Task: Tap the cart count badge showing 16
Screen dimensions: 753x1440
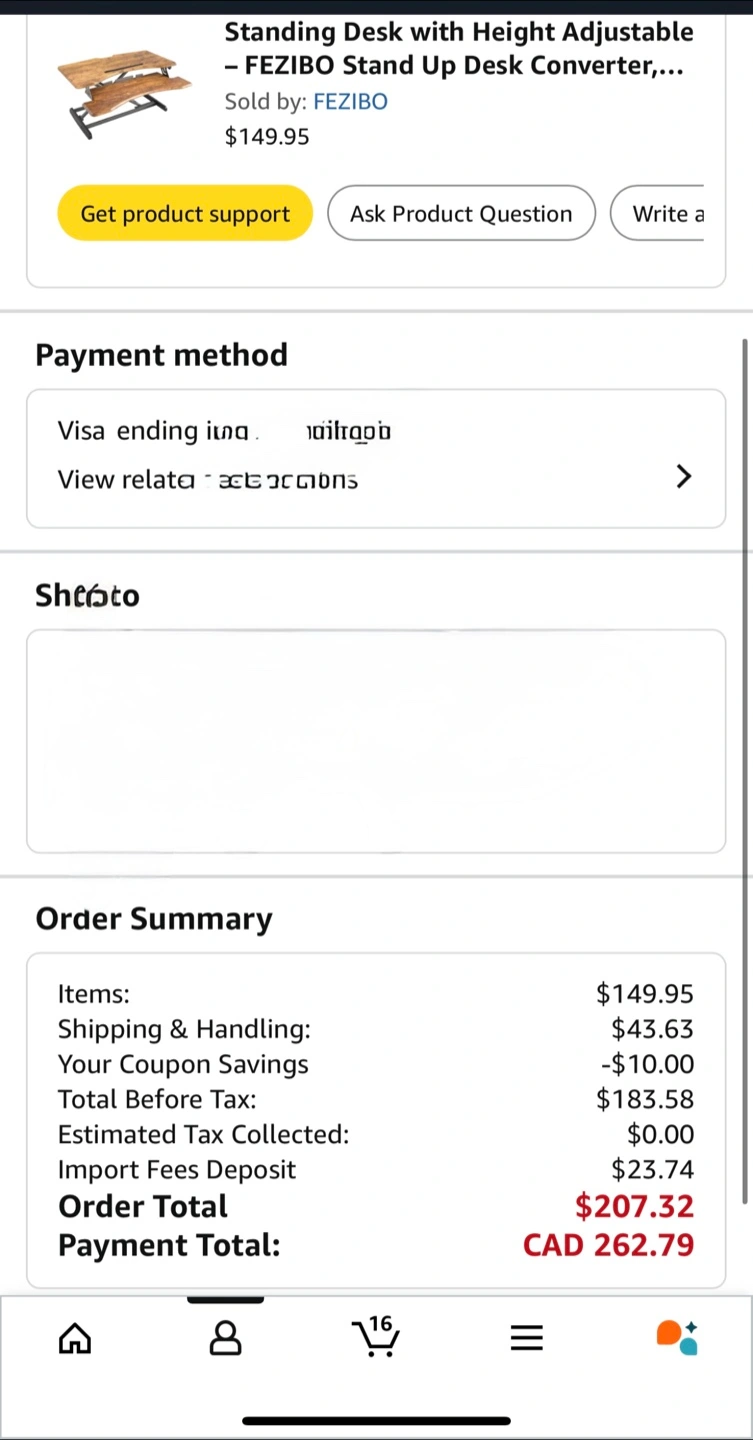Action: pyautogui.click(x=380, y=1324)
